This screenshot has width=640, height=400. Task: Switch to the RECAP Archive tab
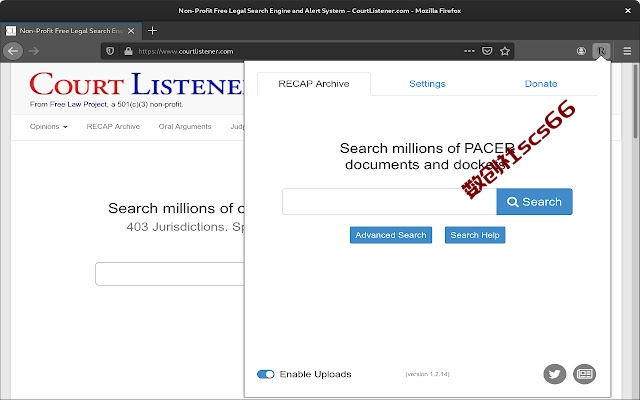click(314, 84)
